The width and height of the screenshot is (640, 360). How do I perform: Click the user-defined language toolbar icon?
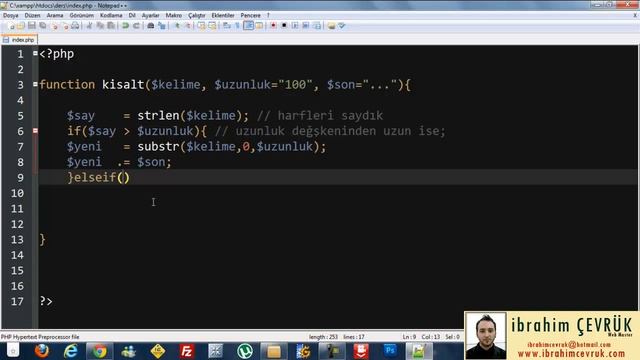tap(260, 26)
